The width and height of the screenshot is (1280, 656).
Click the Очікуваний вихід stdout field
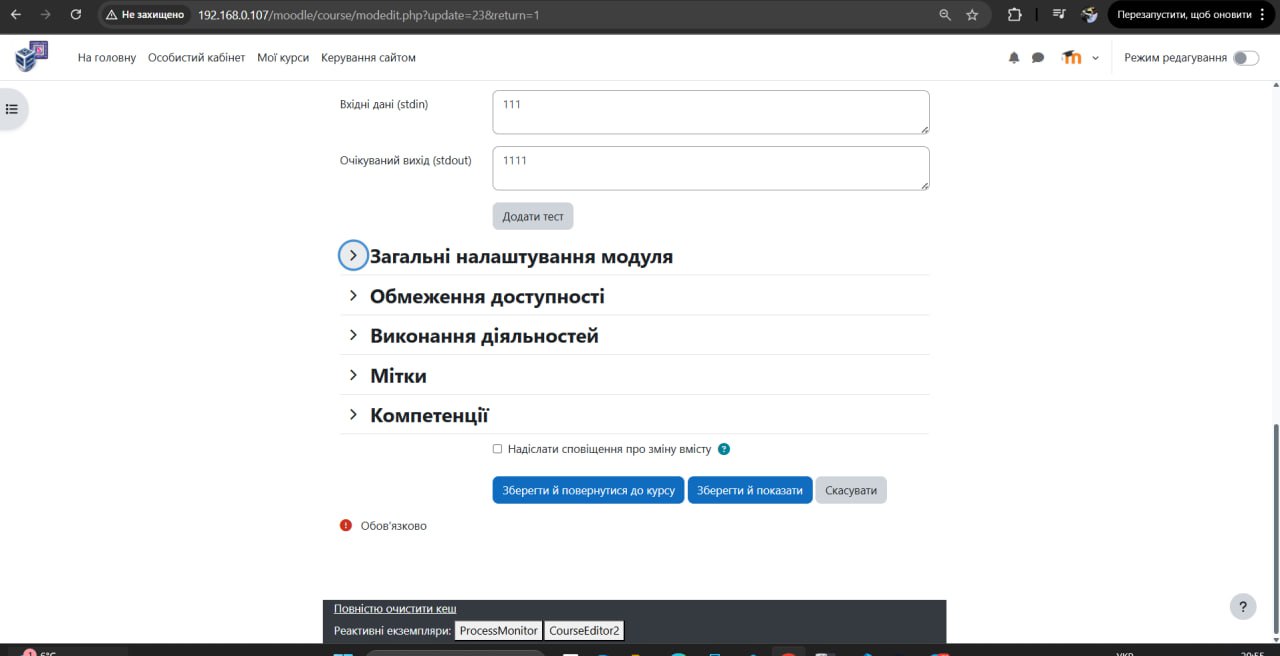(710, 168)
